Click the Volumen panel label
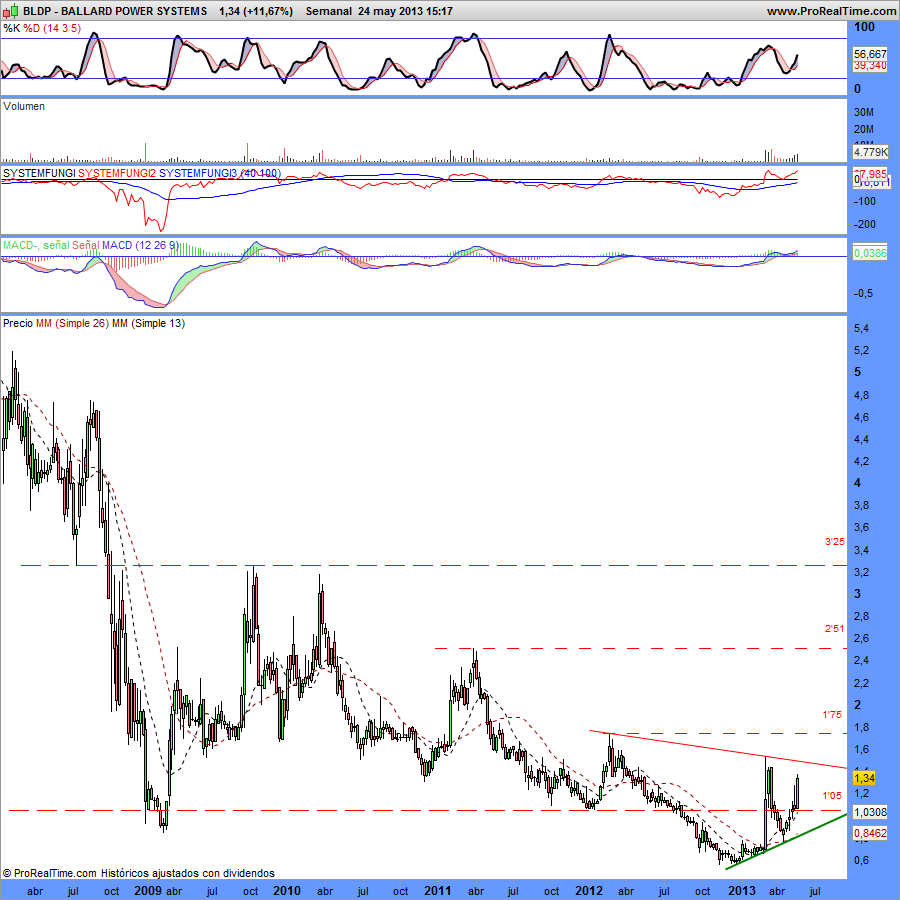 tap(24, 106)
